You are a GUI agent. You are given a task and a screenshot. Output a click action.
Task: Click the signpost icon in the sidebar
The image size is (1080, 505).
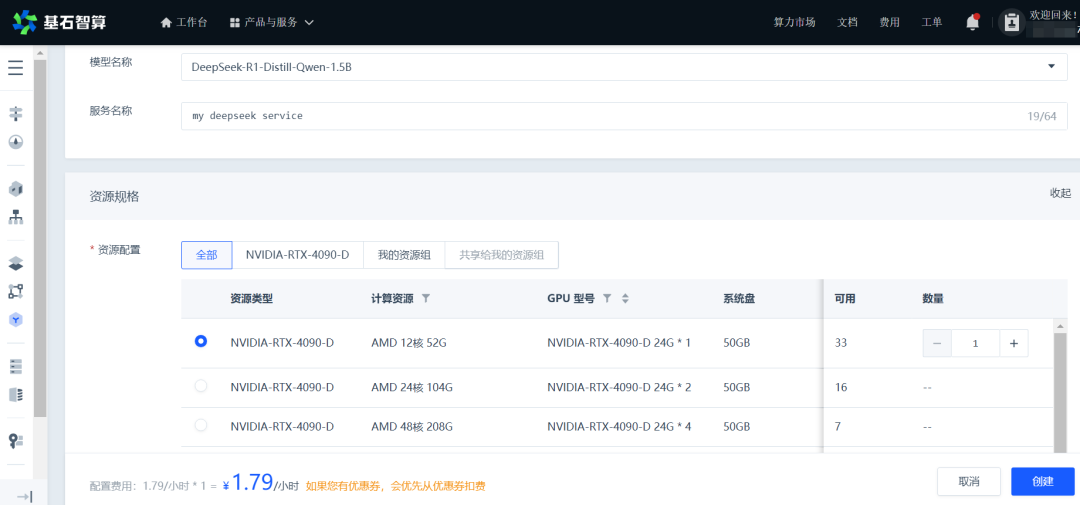coord(15,114)
